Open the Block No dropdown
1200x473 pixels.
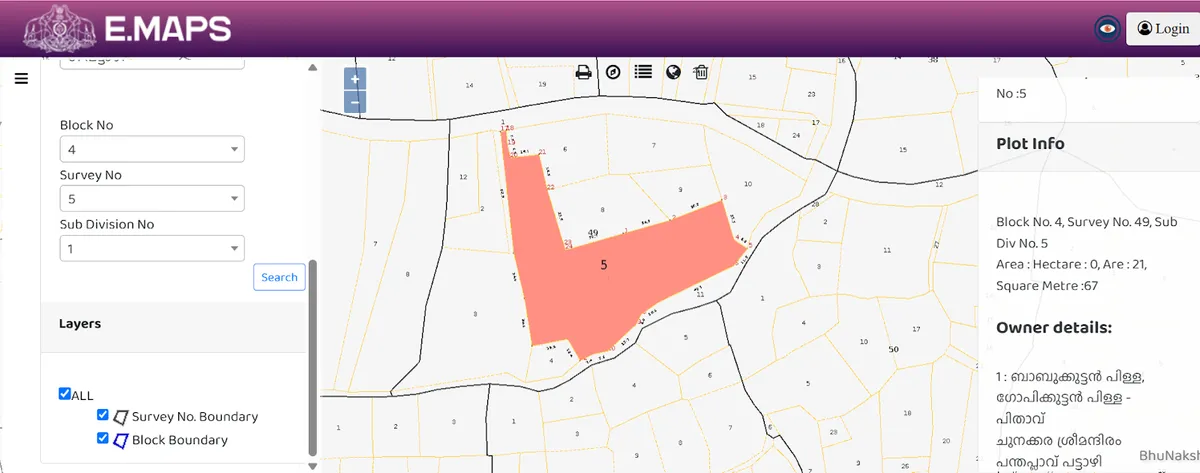pyautogui.click(x=152, y=150)
